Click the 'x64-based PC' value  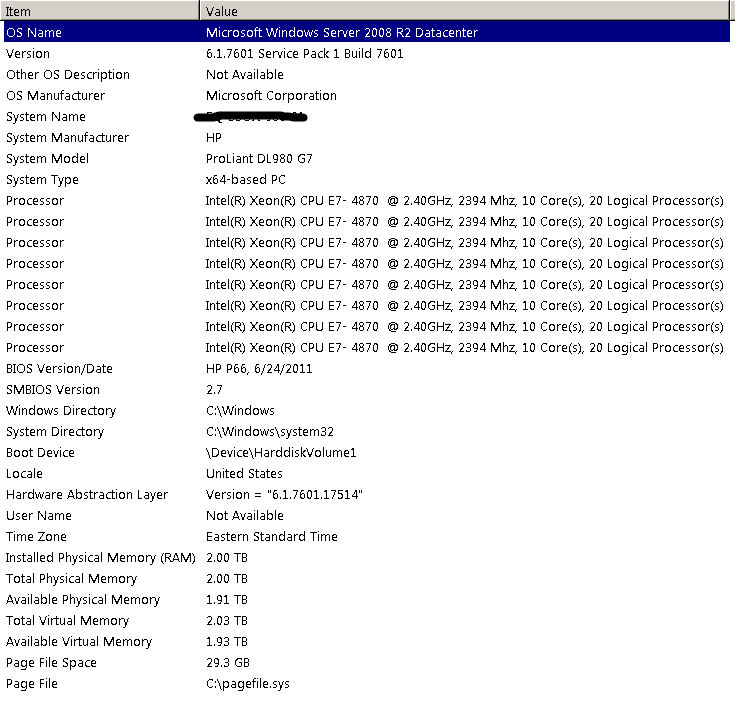[246, 180]
